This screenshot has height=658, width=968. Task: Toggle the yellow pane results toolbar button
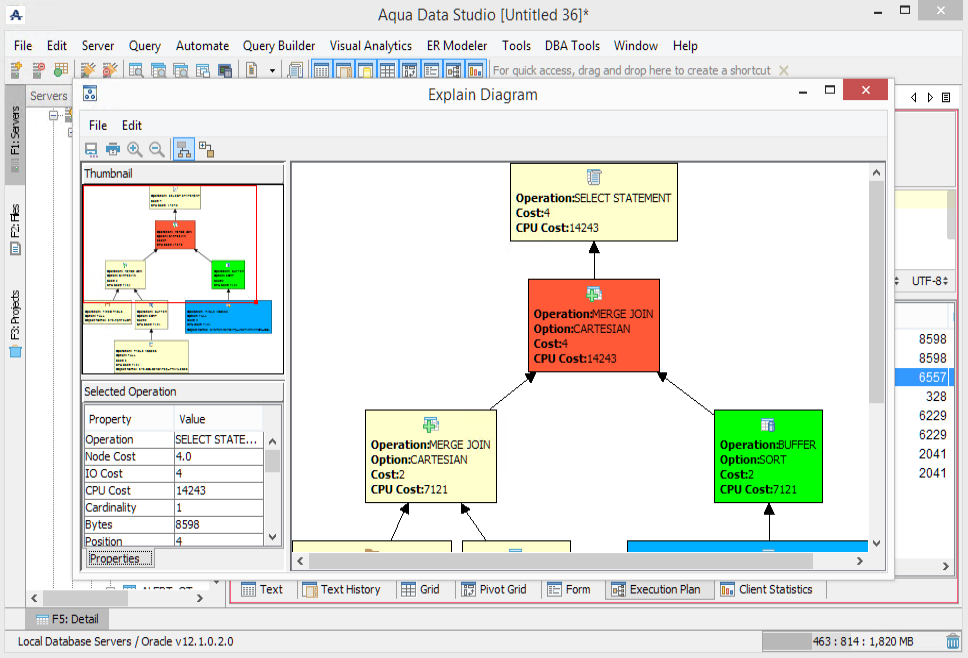pyautogui.click(x=365, y=70)
